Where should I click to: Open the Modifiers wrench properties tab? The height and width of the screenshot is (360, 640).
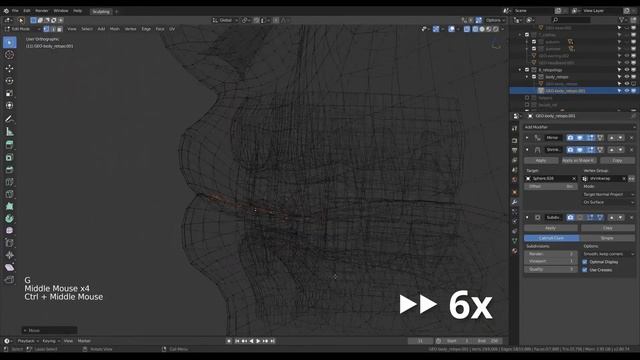click(x=515, y=202)
